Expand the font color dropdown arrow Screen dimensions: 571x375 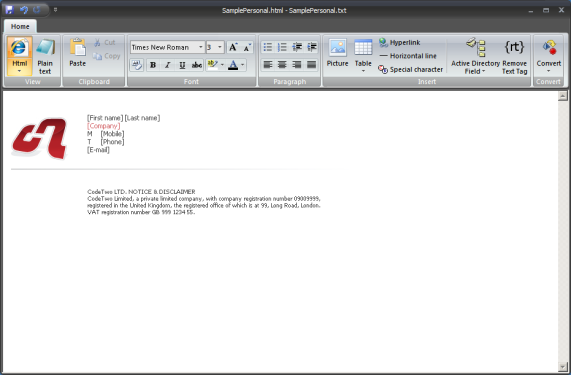[x=243, y=65]
